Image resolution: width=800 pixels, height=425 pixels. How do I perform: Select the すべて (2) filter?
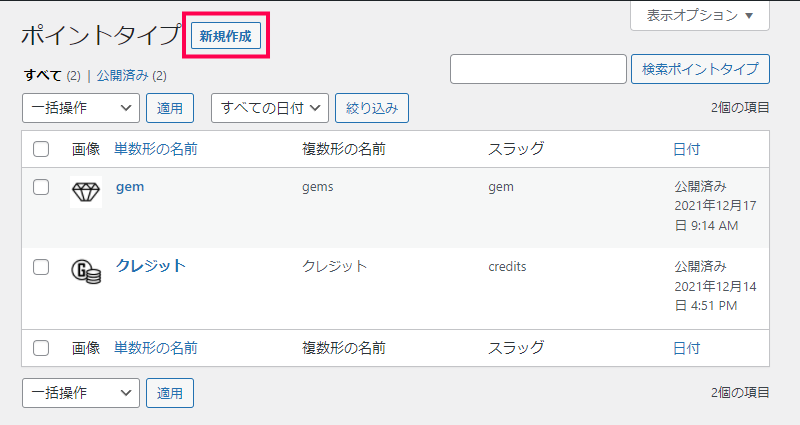point(52,76)
